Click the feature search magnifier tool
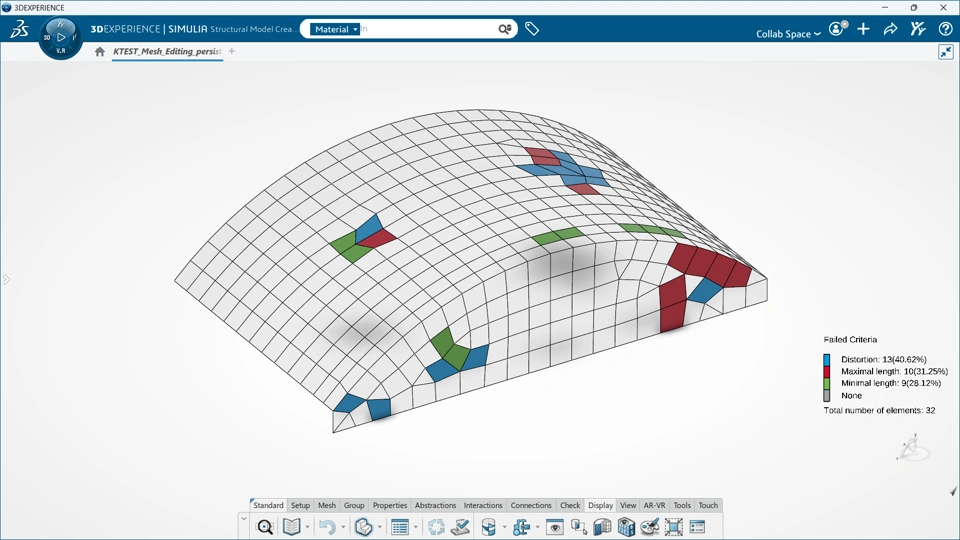The width and height of the screenshot is (960, 540). (264, 527)
